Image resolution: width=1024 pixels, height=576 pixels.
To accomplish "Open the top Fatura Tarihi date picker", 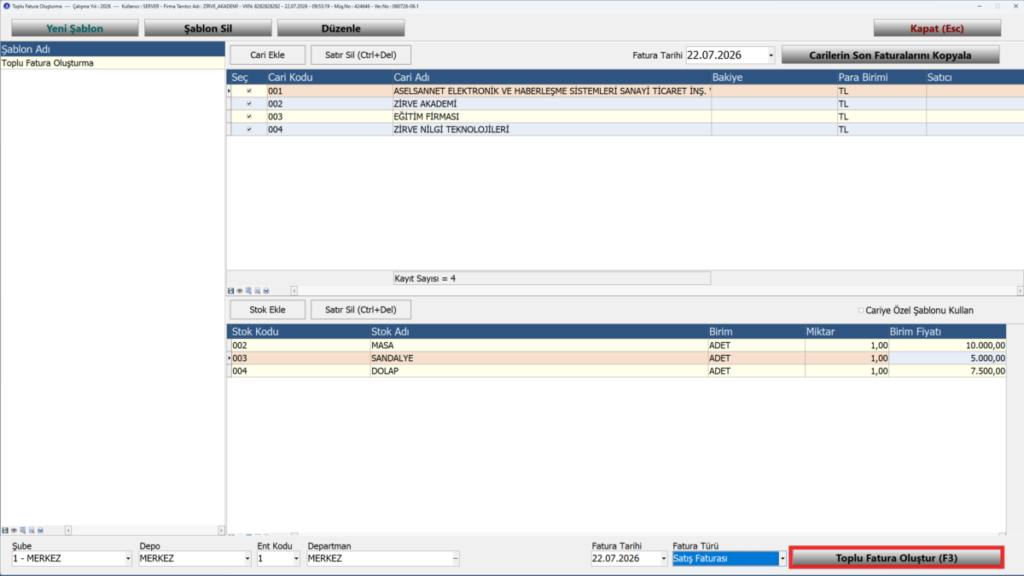I will click(x=771, y=56).
